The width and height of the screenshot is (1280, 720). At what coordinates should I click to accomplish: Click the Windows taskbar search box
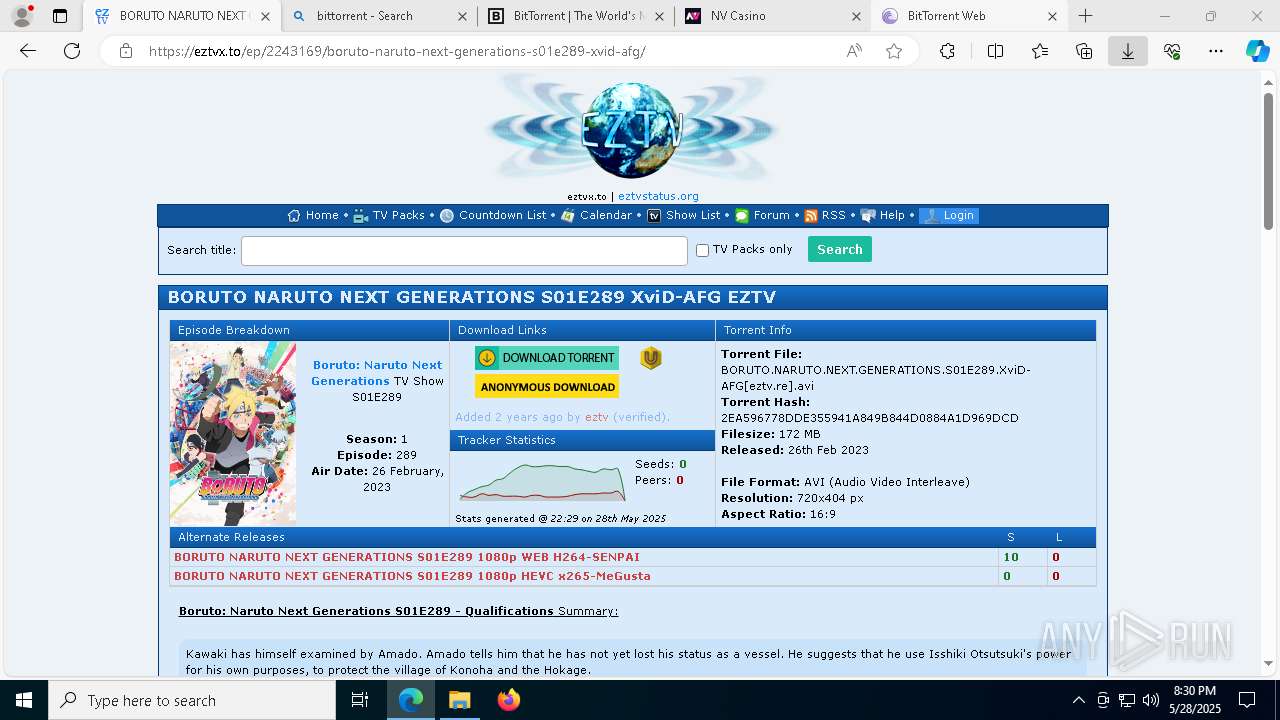(192, 700)
